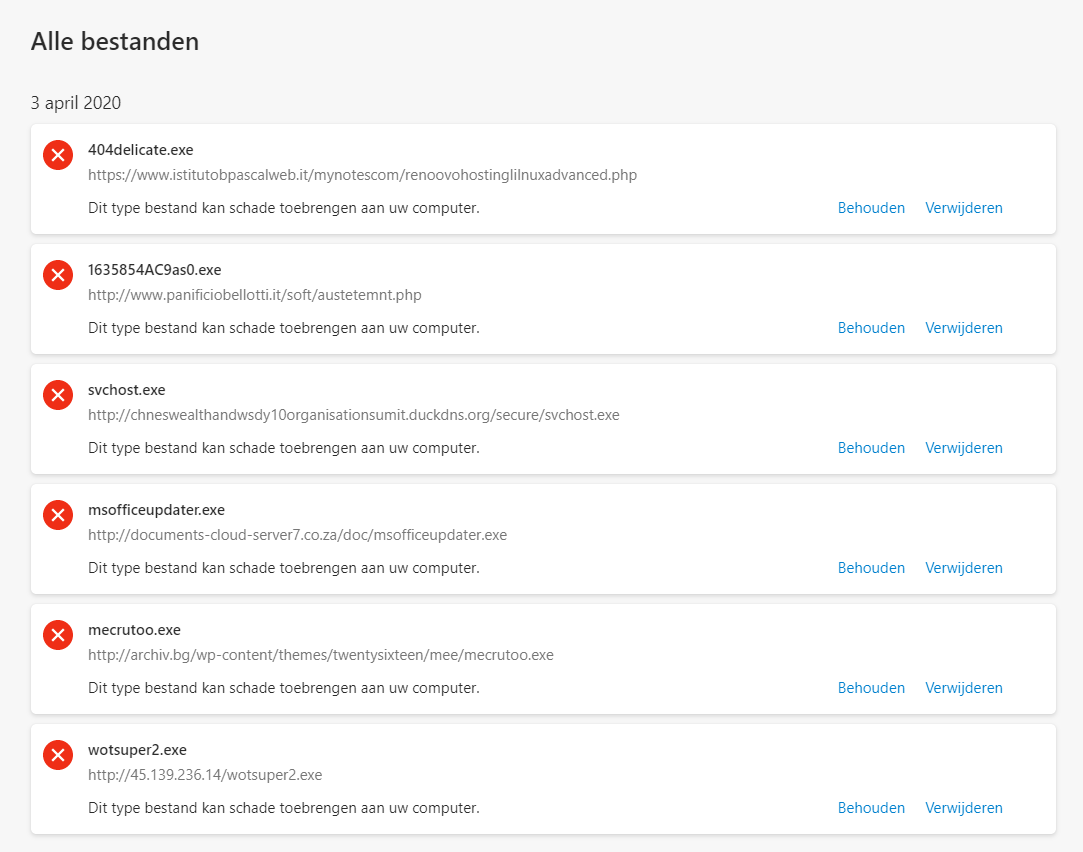Screen dimensions: 1083x852
Task: Keep msofficeupdater.exe by clicking Behouden
Action: tap(871, 568)
